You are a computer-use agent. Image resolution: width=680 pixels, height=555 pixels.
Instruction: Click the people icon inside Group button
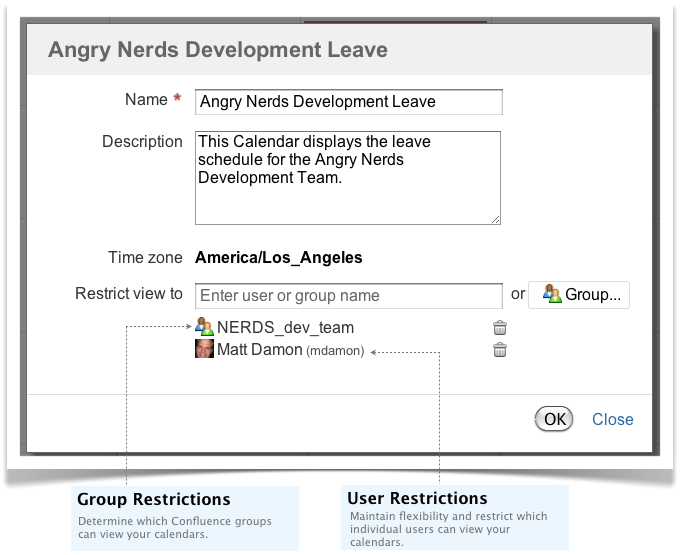tap(552, 294)
